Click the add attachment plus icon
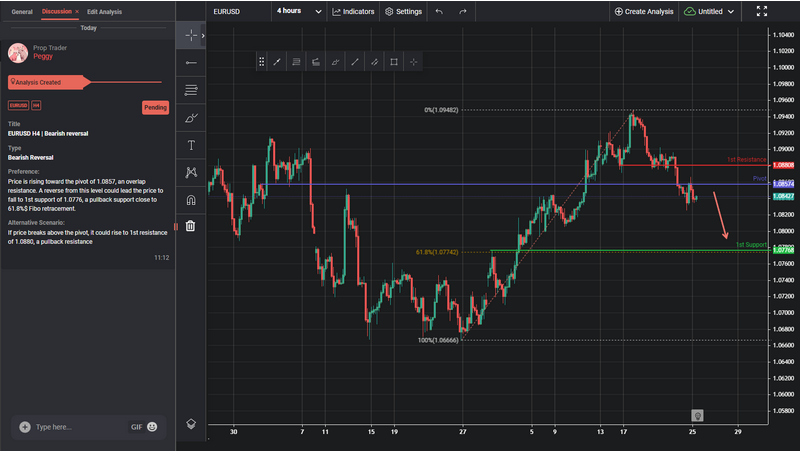801x451 pixels. pyautogui.click(x=25, y=427)
